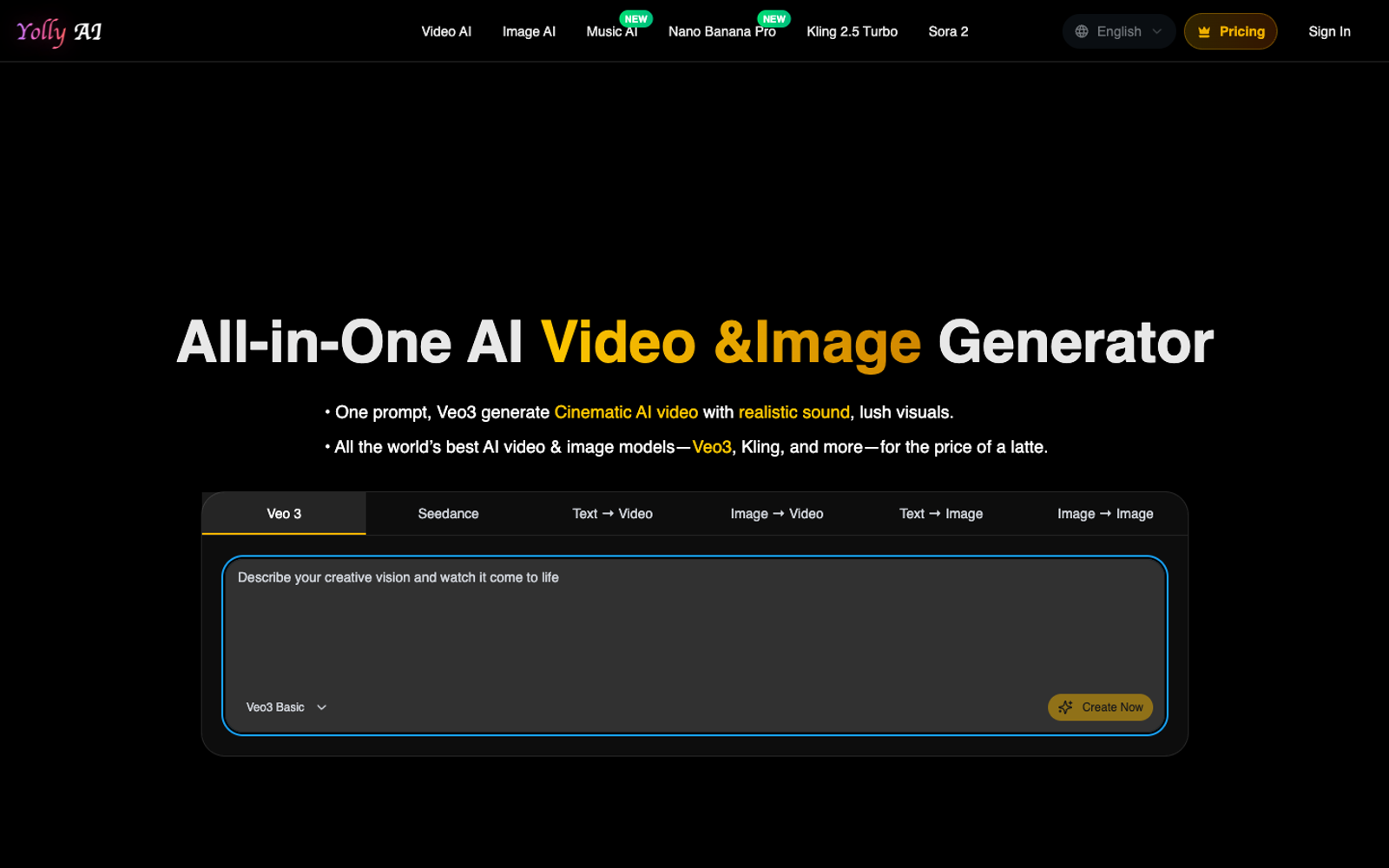Click the globe icon beside English

coord(1082,31)
